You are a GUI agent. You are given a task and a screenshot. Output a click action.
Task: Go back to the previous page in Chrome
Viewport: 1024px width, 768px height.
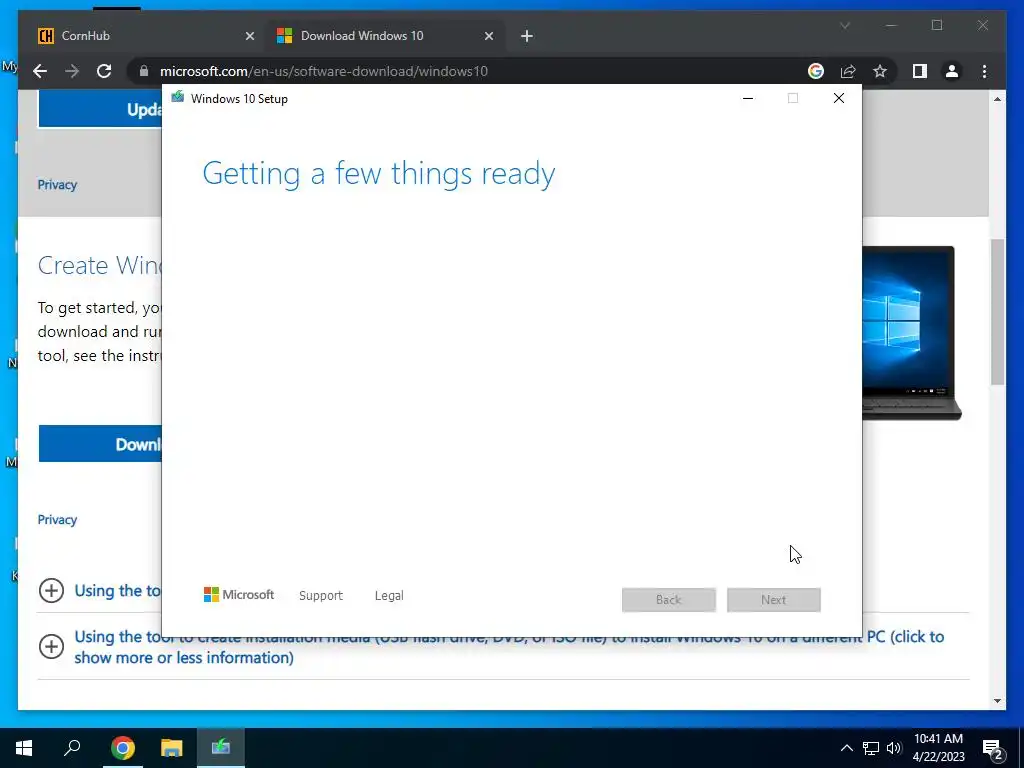(x=40, y=71)
